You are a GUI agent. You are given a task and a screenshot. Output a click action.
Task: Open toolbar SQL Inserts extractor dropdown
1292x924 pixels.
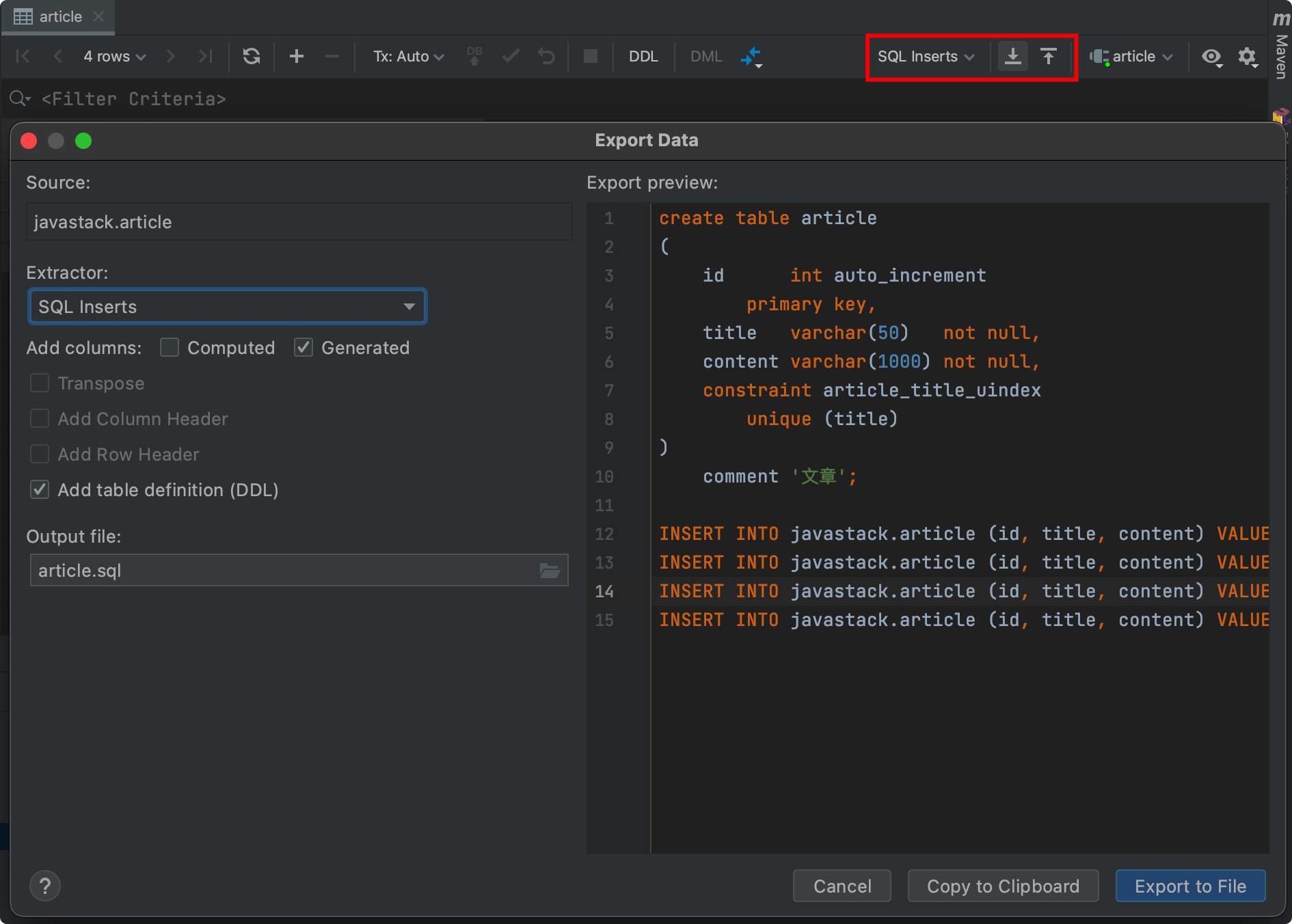point(926,57)
